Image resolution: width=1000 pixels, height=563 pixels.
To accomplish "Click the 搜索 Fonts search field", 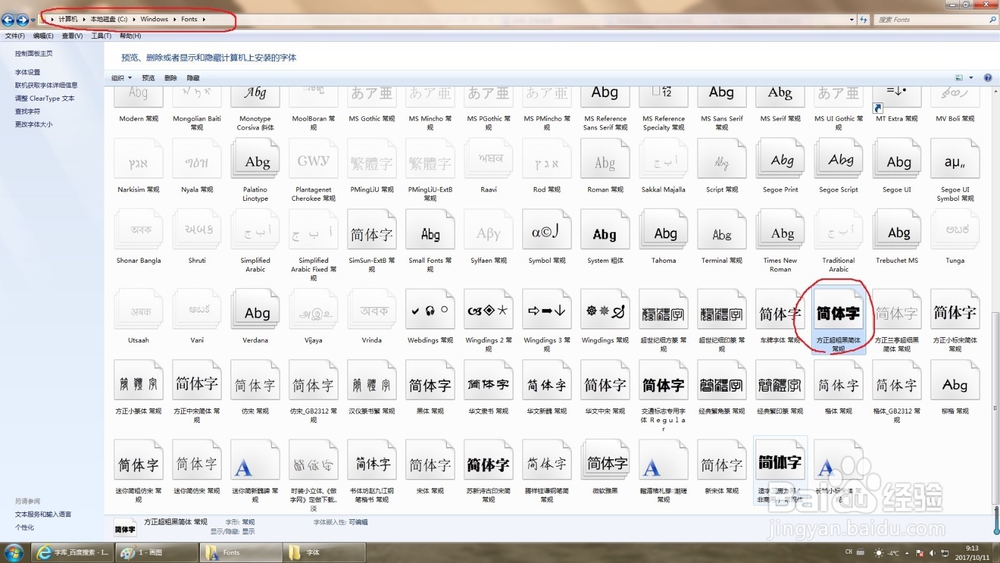I will 934,20.
